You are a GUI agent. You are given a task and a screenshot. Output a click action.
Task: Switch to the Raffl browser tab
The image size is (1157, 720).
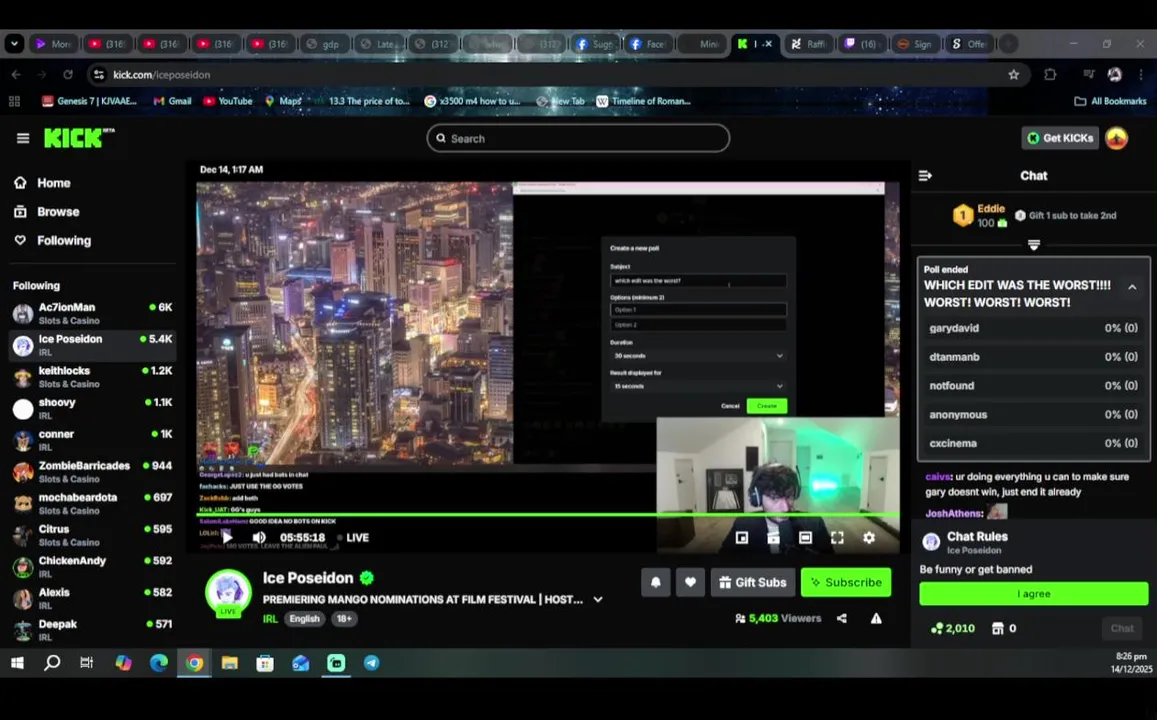tap(809, 44)
